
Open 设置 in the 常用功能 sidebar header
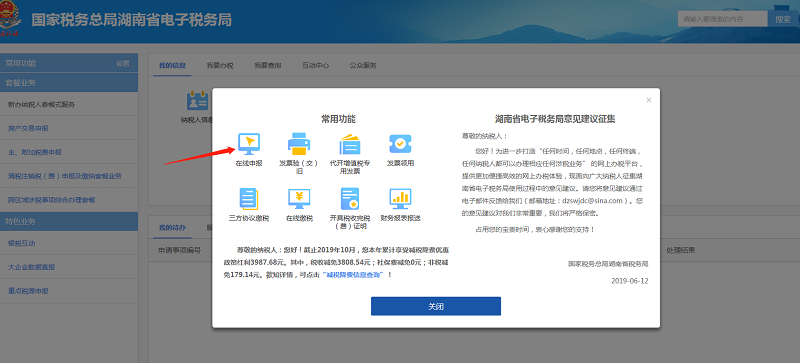[x=122, y=63]
